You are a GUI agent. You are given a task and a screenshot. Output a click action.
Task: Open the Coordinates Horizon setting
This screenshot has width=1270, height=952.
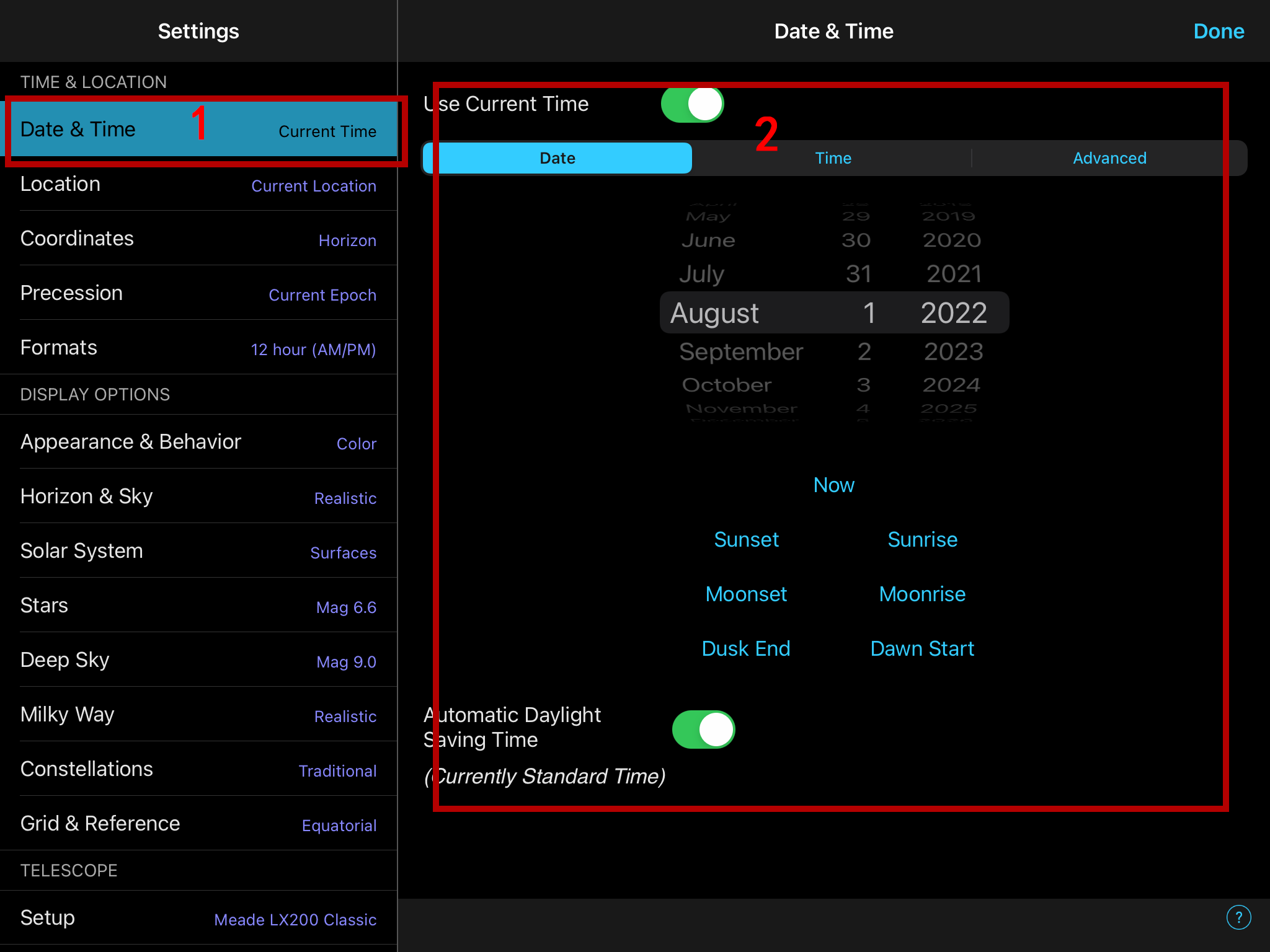click(198, 239)
